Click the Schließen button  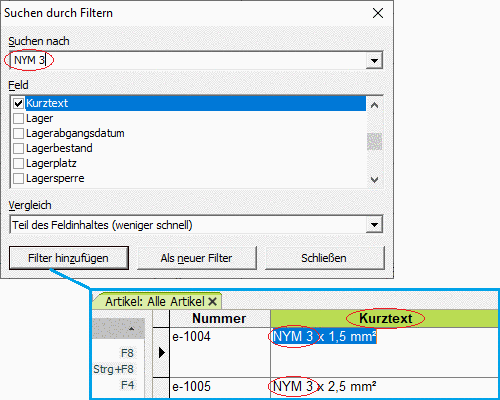tap(324, 258)
